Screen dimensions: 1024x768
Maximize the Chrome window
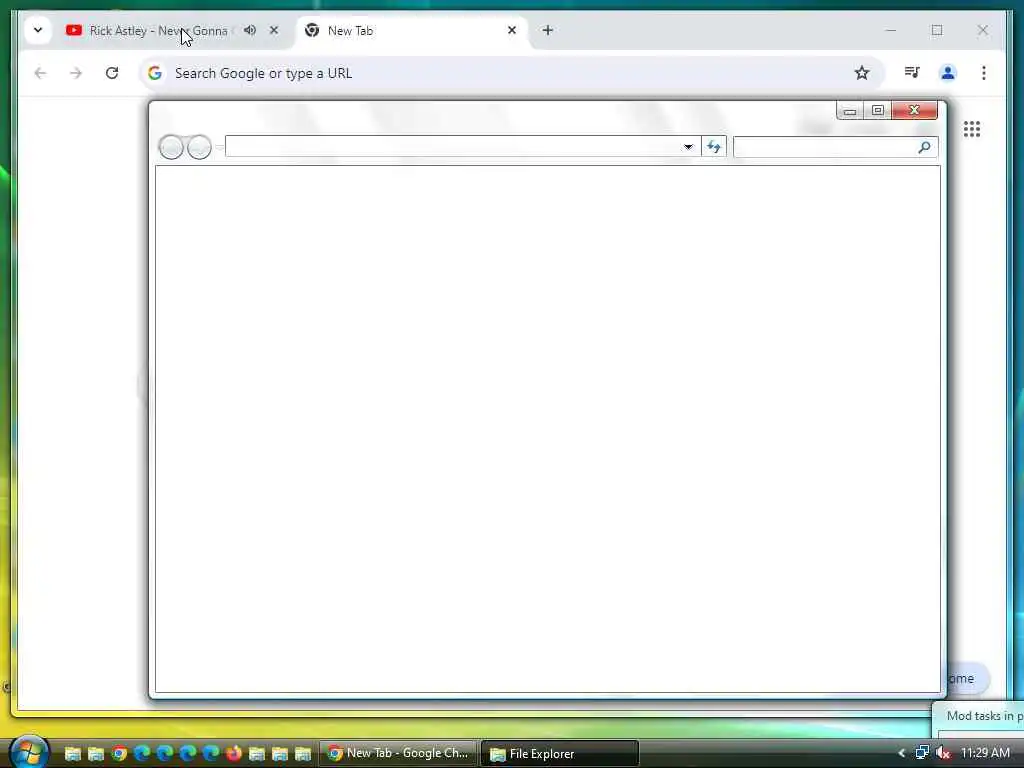click(x=937, y=30)
